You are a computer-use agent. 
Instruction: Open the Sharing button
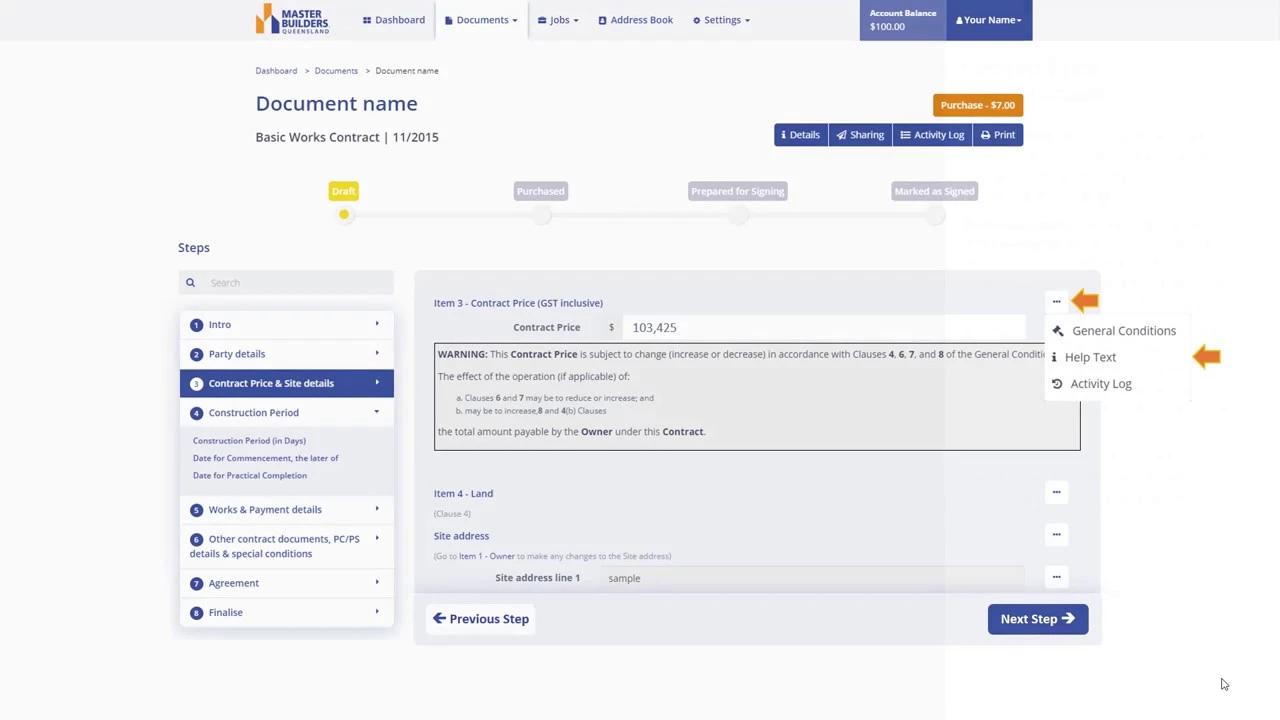860,135
